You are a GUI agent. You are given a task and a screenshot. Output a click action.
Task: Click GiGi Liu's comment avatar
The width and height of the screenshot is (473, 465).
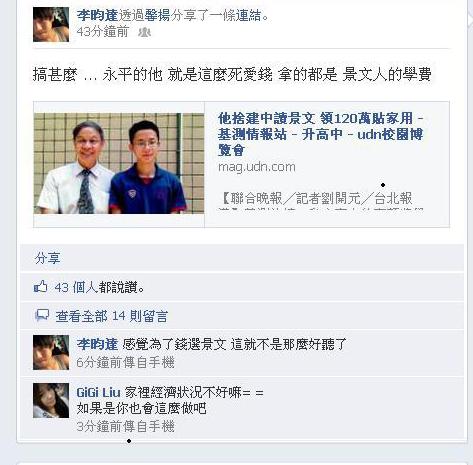click(x=51, y=400)
